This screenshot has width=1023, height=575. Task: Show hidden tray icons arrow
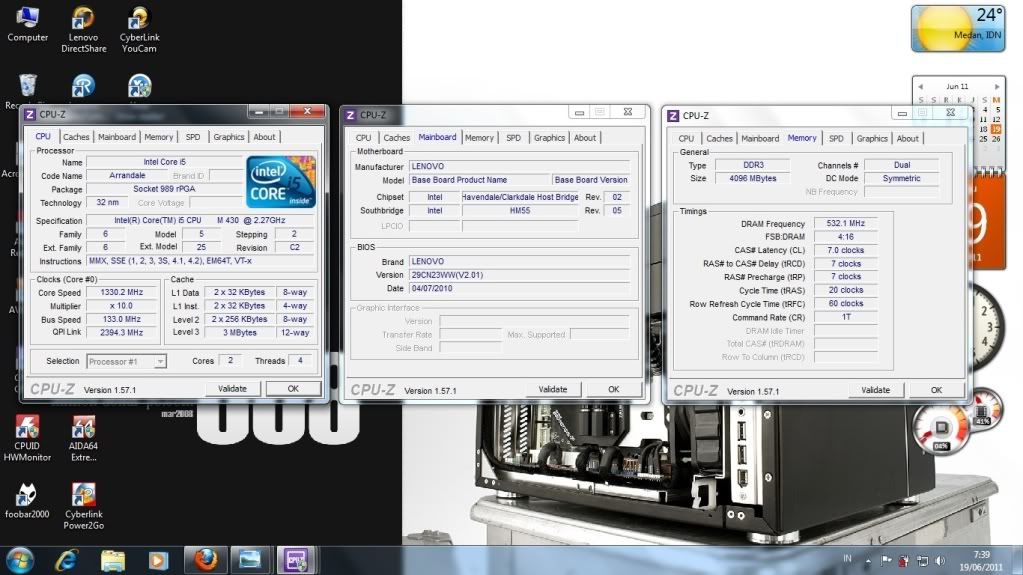[868, 561]
